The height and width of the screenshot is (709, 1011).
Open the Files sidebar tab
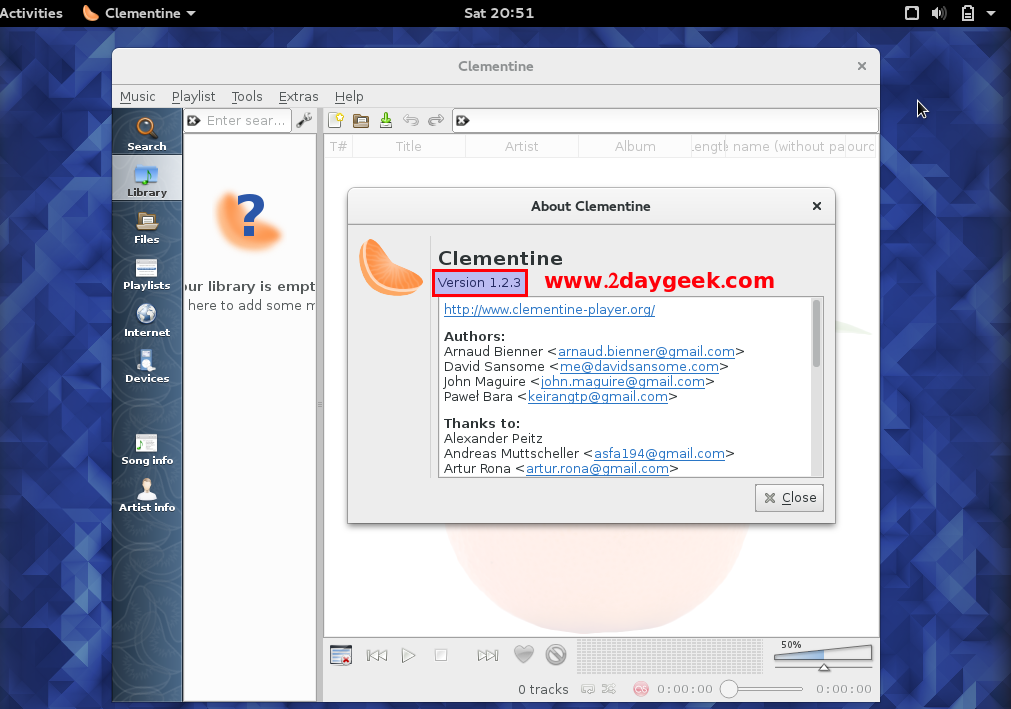(x=146, y=228)
